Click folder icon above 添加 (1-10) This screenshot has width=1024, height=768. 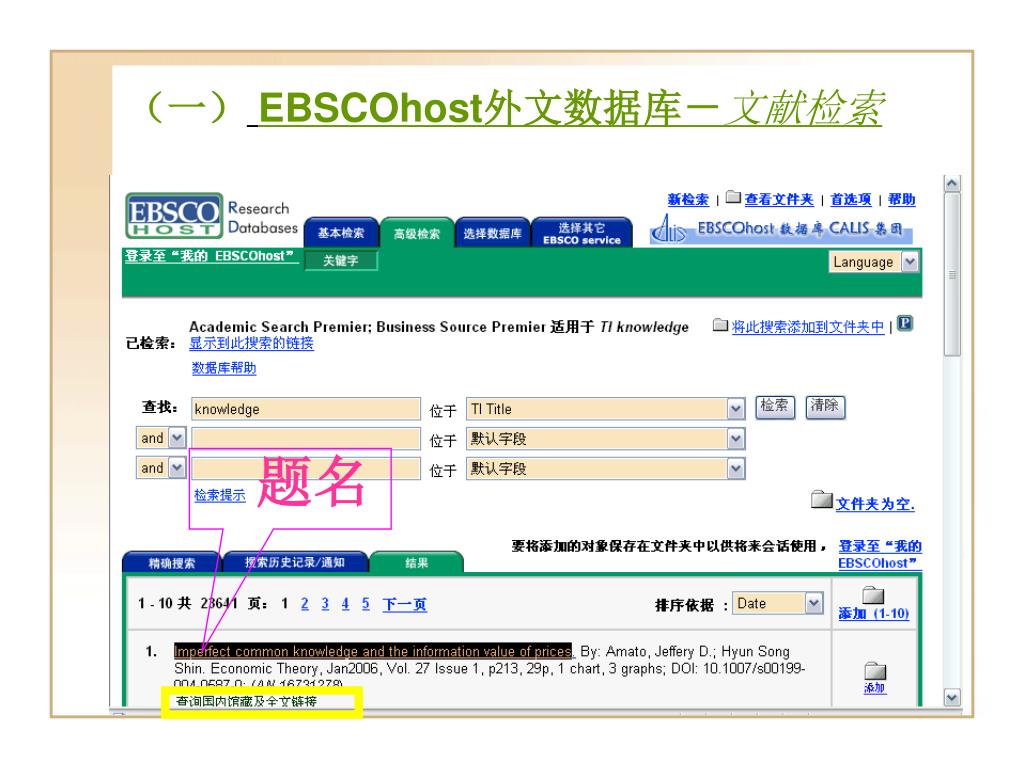click(873, 595)
